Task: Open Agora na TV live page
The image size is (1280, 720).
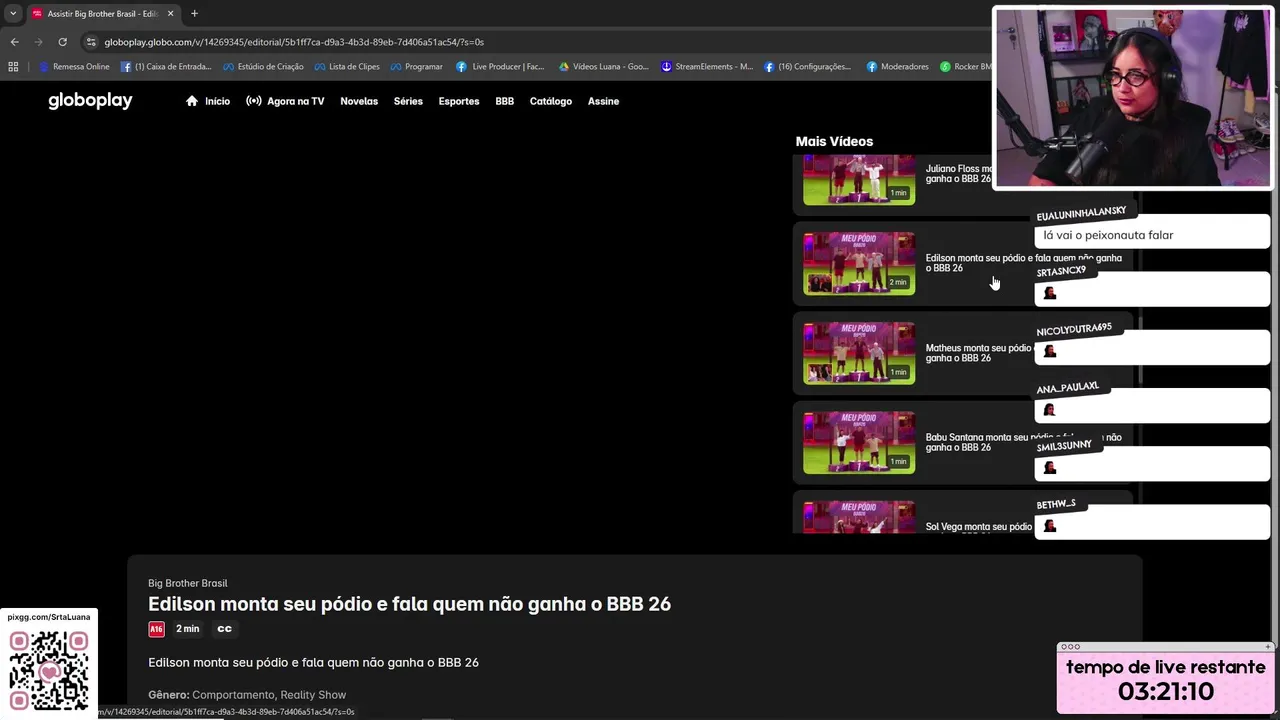Action: pyautogui.click(x=285, y=101)
